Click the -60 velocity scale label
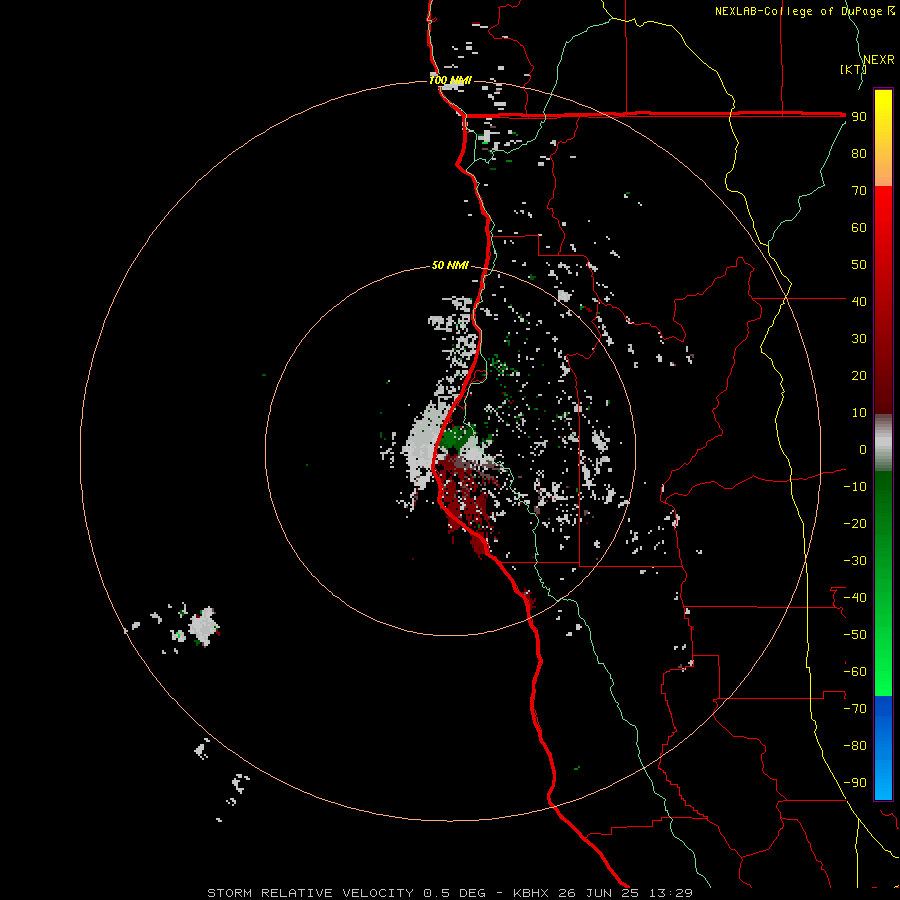The height and width of the screenshot is (900, 900). pos(855,672)
